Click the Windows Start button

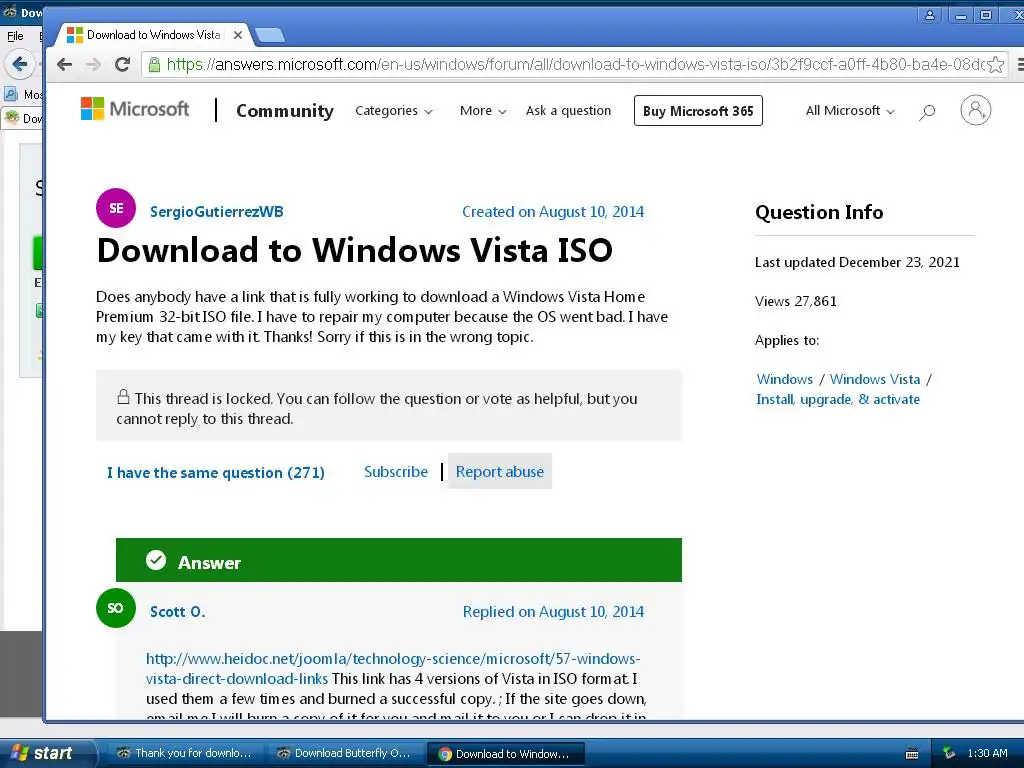49,753
